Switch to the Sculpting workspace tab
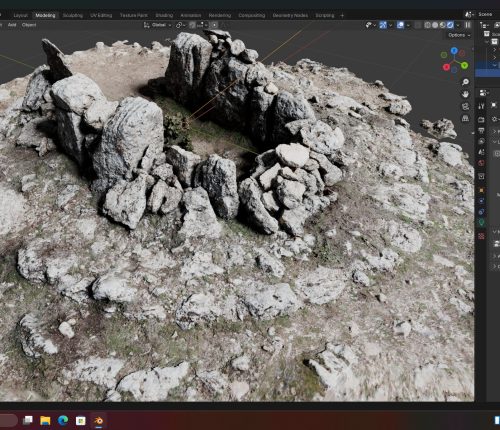The height and width of the screenshot is (430, 500). point(73,15)
